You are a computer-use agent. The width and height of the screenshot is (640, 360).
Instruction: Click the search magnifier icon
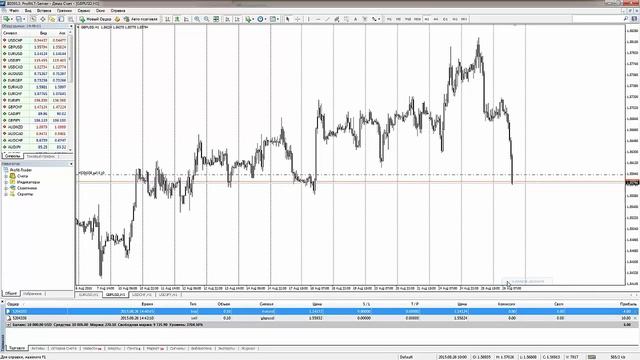[x=626, y=19]
